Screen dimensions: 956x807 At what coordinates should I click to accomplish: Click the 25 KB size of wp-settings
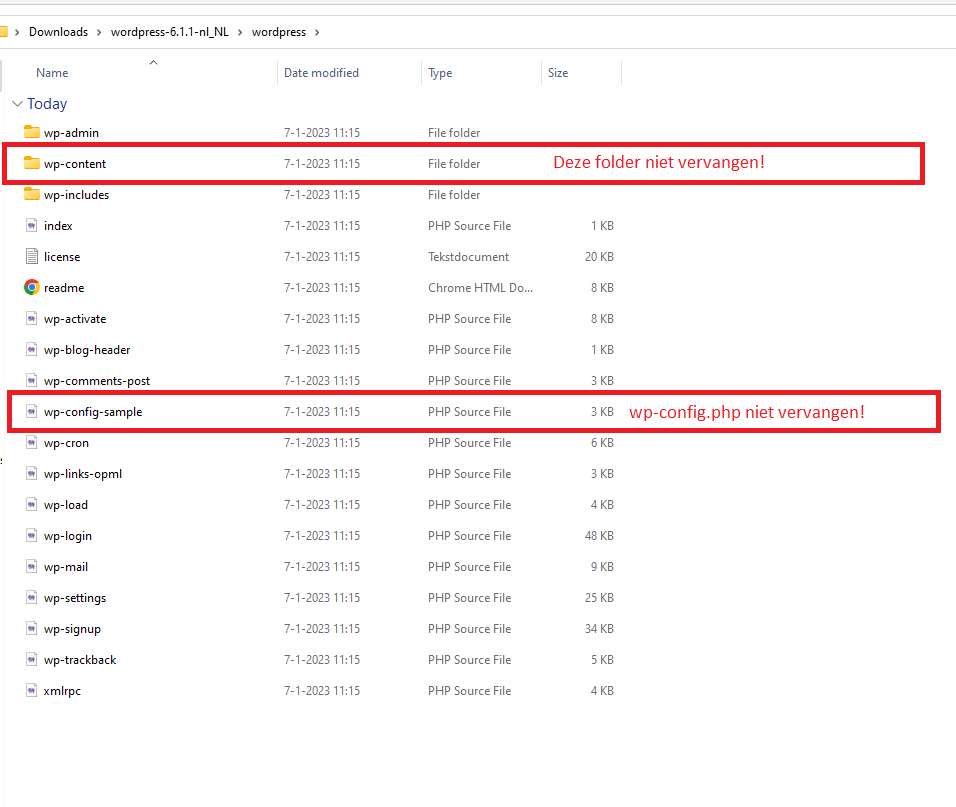pos(599,598)
